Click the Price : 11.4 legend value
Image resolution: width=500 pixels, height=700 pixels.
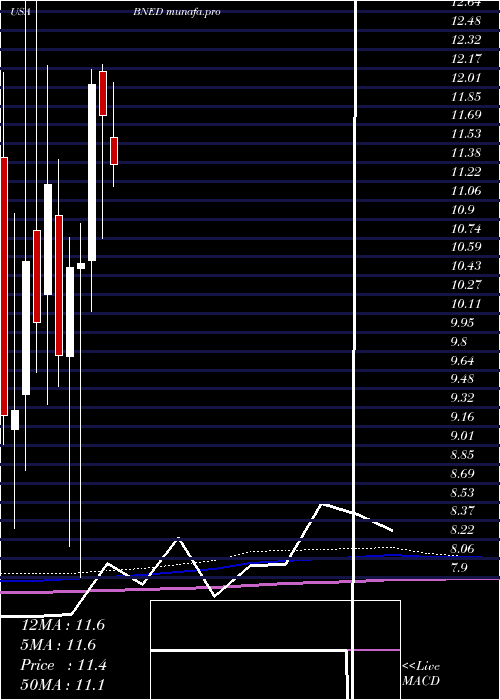coord(63,665)
